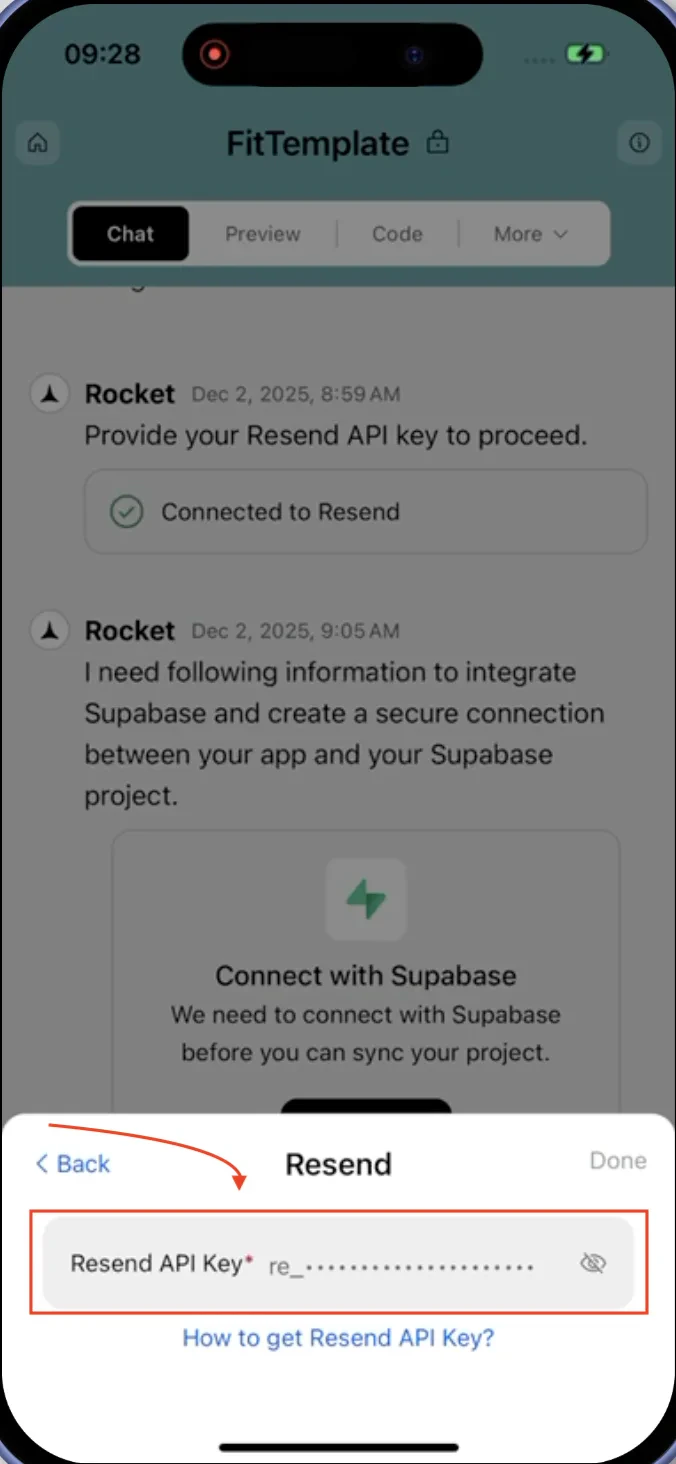Screen dimensions: 676x1464
Task: Show the hidden API key with the eye toggle
Action: point(592,1263)
